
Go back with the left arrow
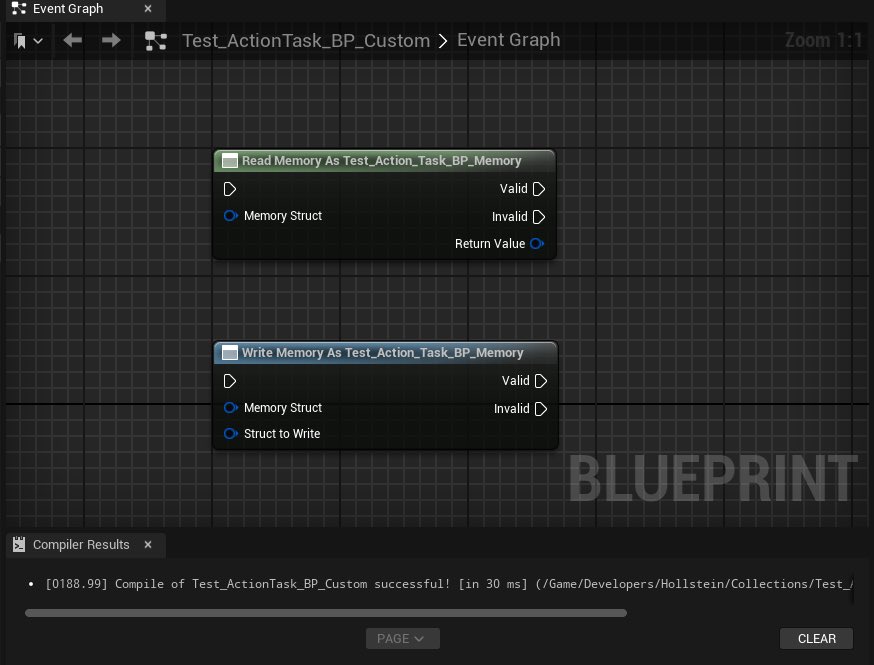point(72,40)
